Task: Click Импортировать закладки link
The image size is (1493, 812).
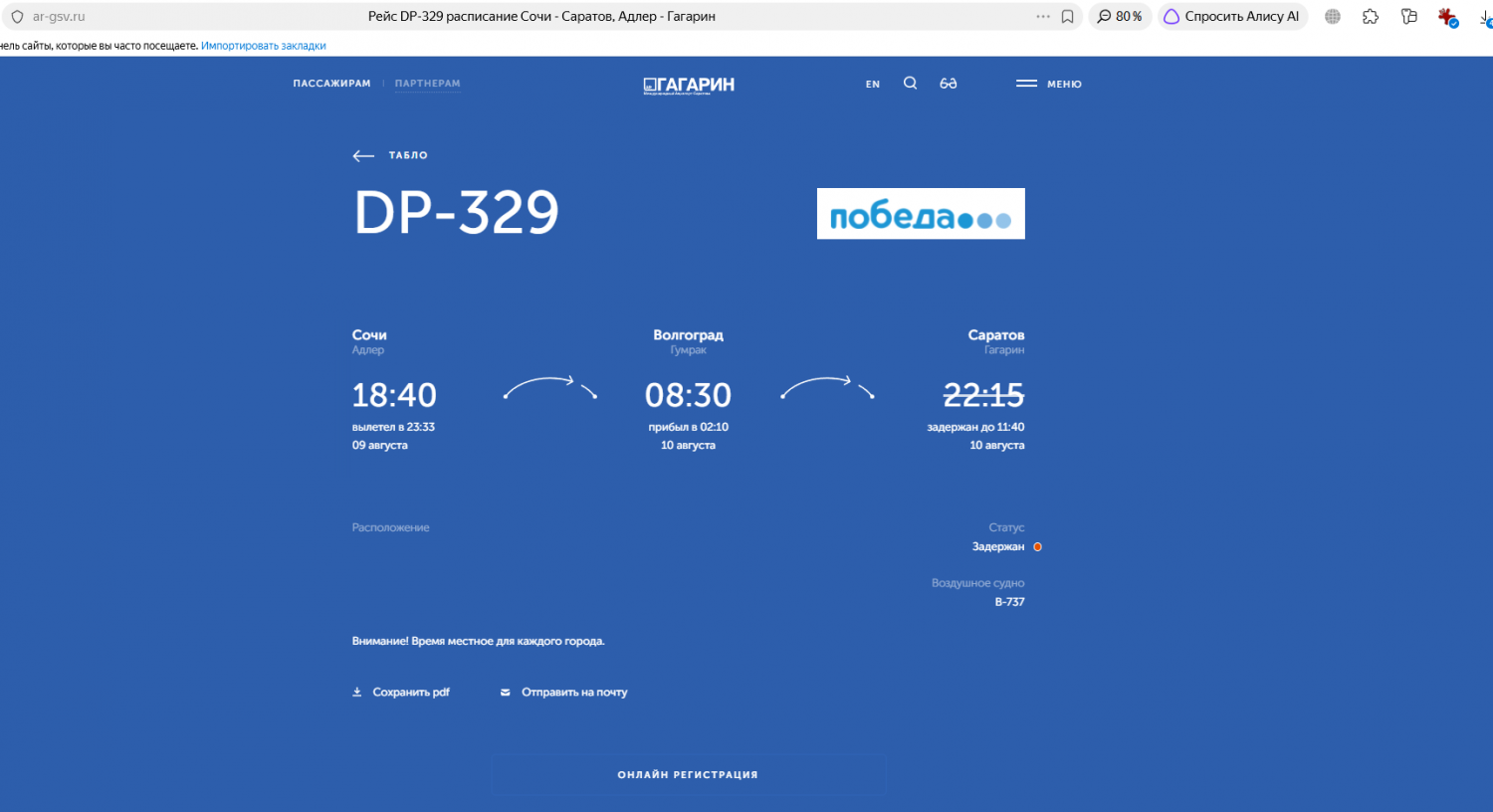Action: (264, 46)
